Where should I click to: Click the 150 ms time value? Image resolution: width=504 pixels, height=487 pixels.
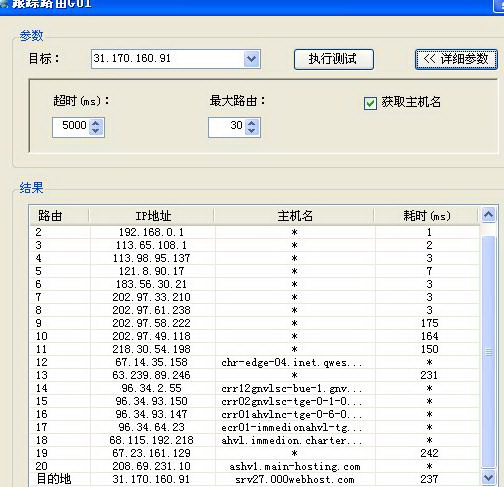pyautogui.click(x=429, y=349)
